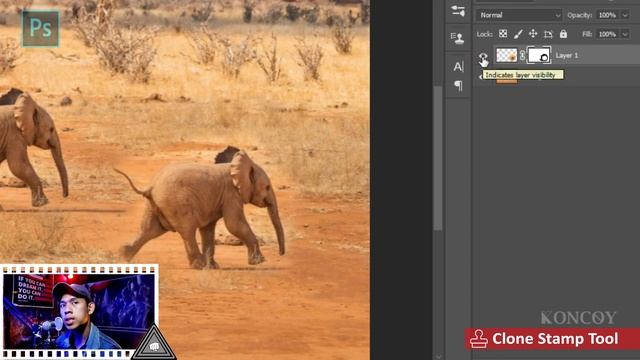The height and width of the screenshot is (360, 640).
Task: Open the Opacity slider dropdown arrow
Action: [x=625, y=15]
